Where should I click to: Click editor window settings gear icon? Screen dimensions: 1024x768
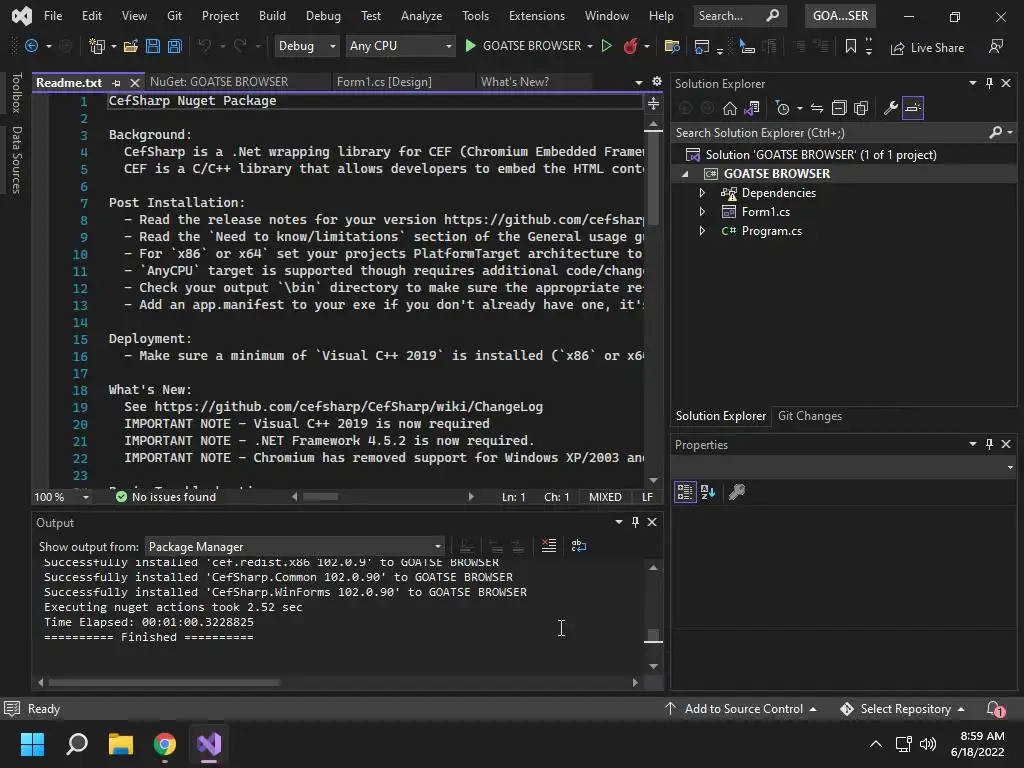click(656, 82)
